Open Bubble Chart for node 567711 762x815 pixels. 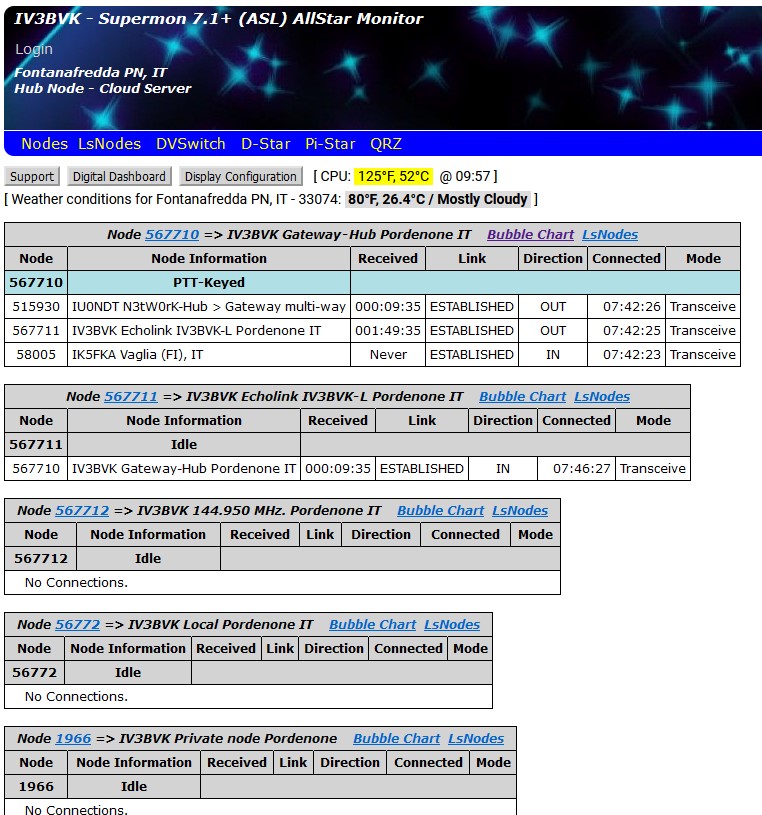tap(522, 397)
